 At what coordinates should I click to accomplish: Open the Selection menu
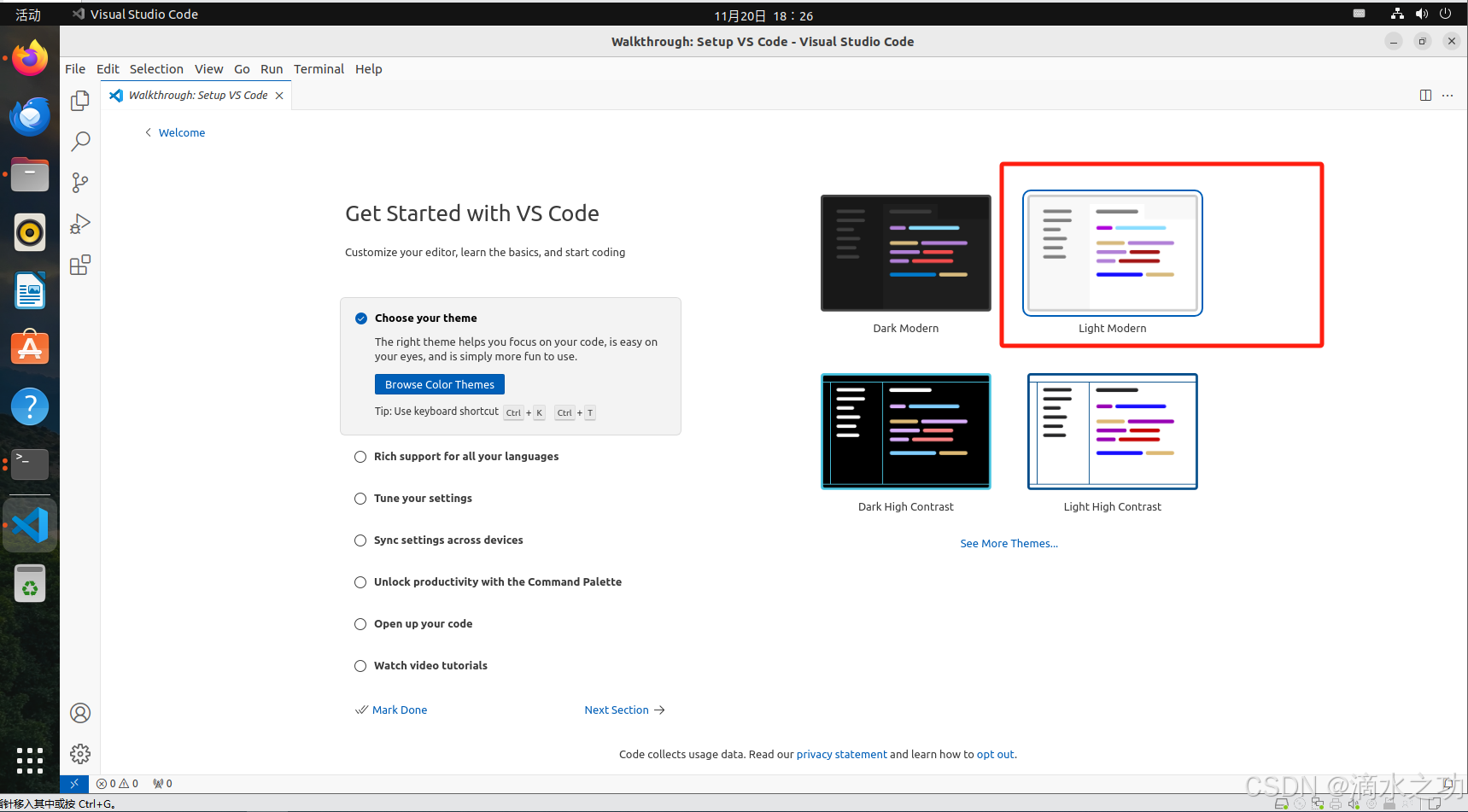click(156, 69)
